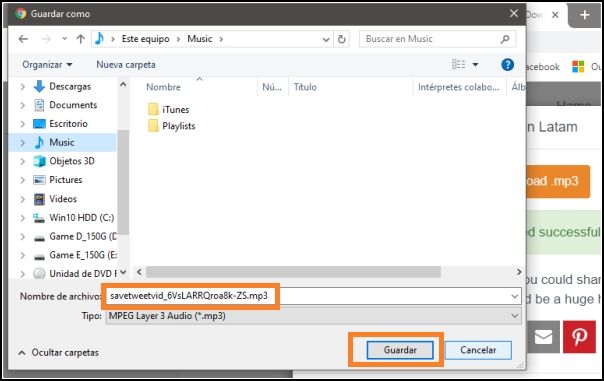This screenshot has height=381, width=604.
Task: Sort by the Título column header
Action: (x=305, y=87)
